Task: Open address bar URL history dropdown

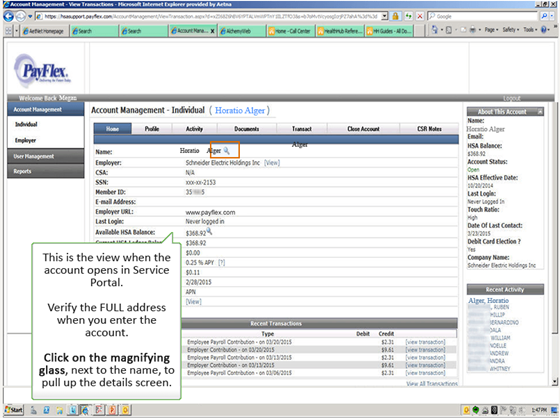Action: click(x=384, y=16)
